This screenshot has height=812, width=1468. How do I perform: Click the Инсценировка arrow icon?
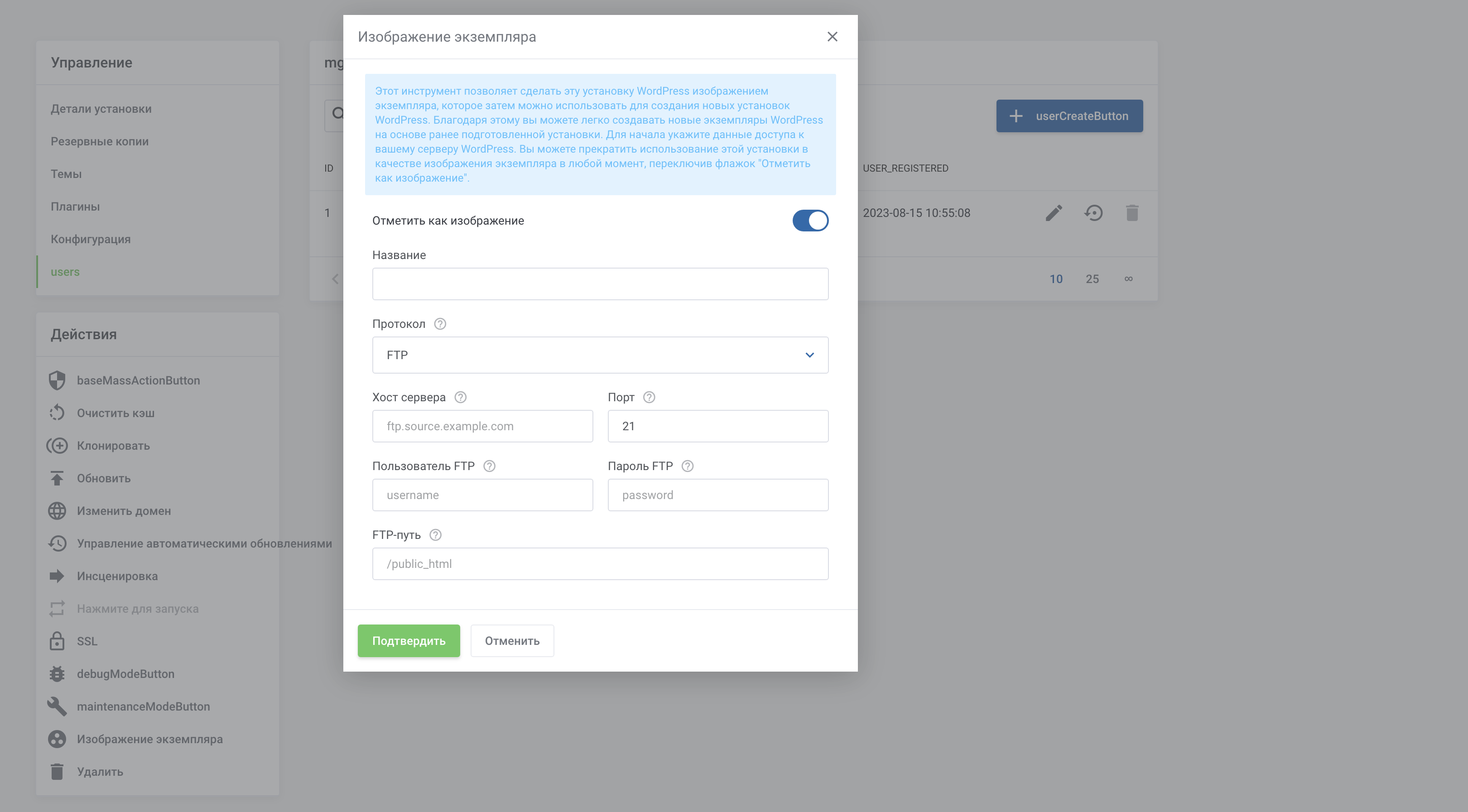point(57,576)
